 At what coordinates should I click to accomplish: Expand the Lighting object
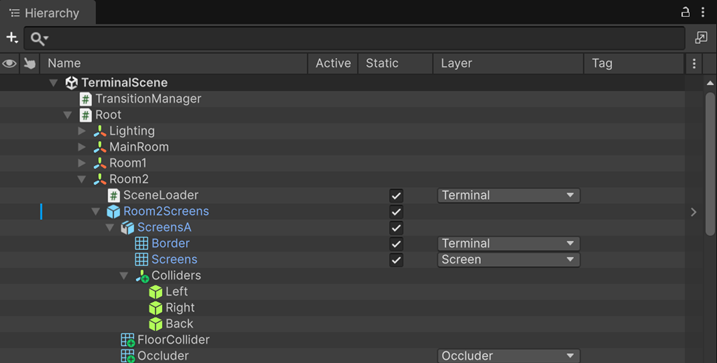pyautogui.click(x=82, y=131)
